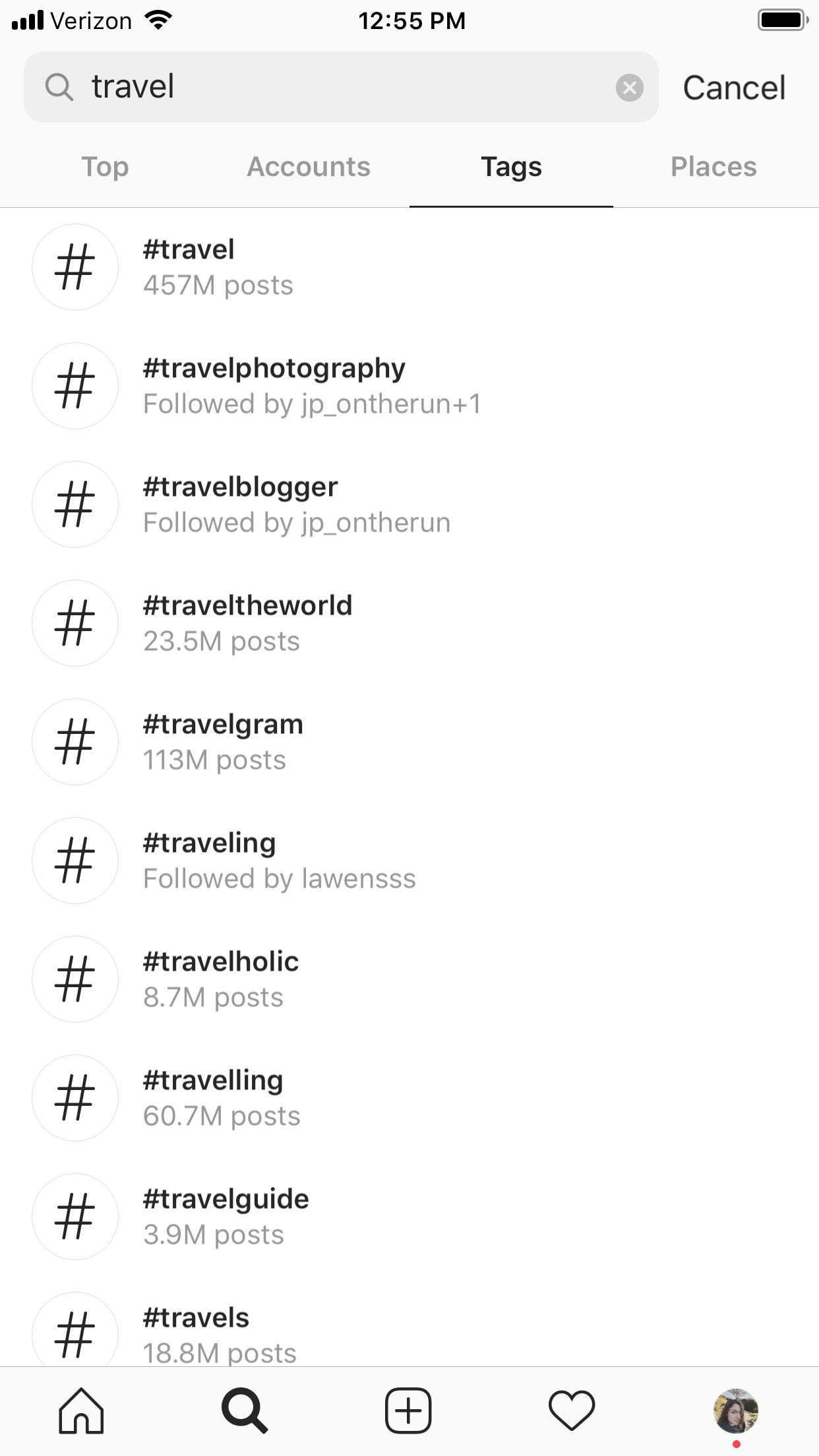This screenshot has width=819, height=1456.
Task: Click the magnifying glass inside the search bar
Action: coord(59,86)
